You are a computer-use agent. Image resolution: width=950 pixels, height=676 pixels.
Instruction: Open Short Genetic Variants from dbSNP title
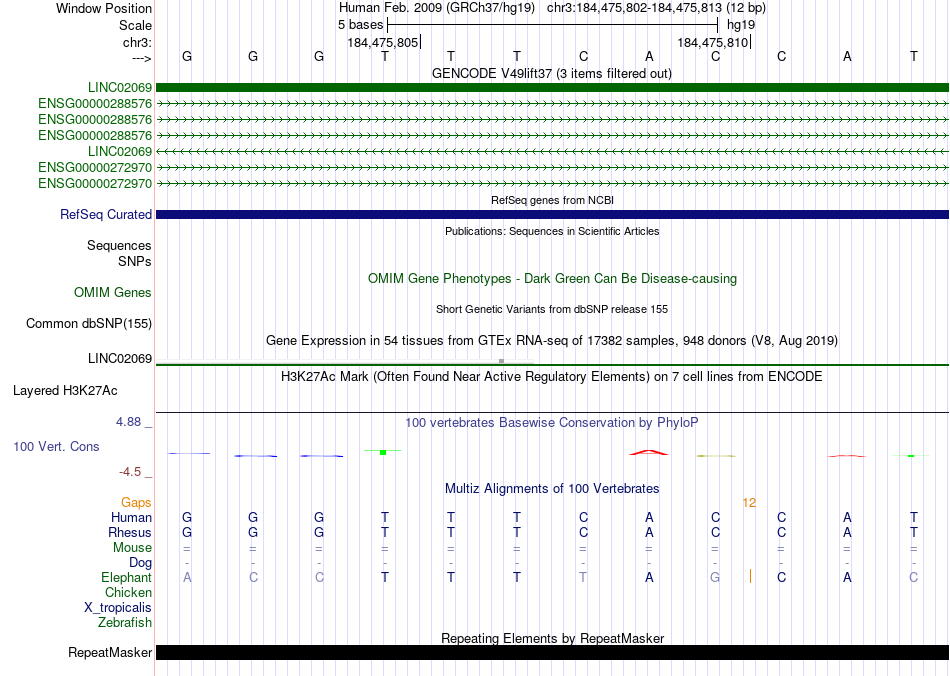coord(552,309)
